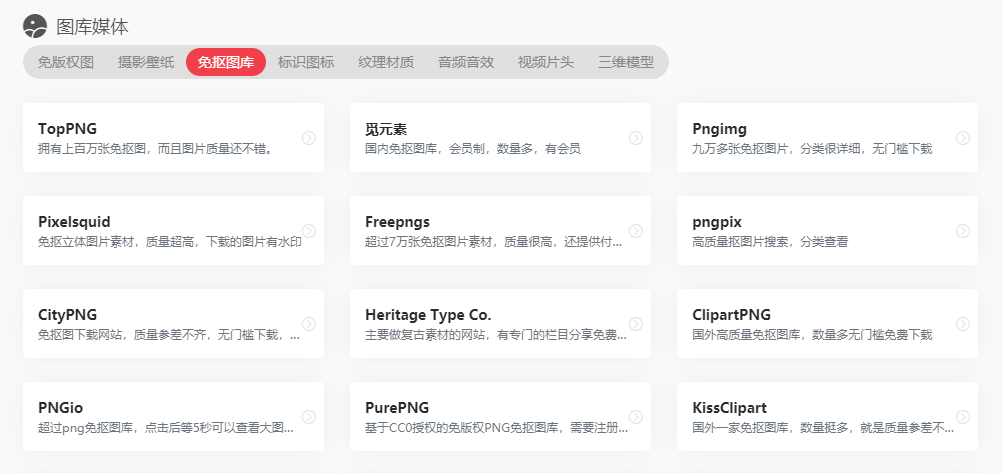Image resolution: width=1003 pixels, height=473 pixels.
Task: Click description 高质量抠图片搜索，分类查看
Action: pyautogui.click(x=770, y=242)
